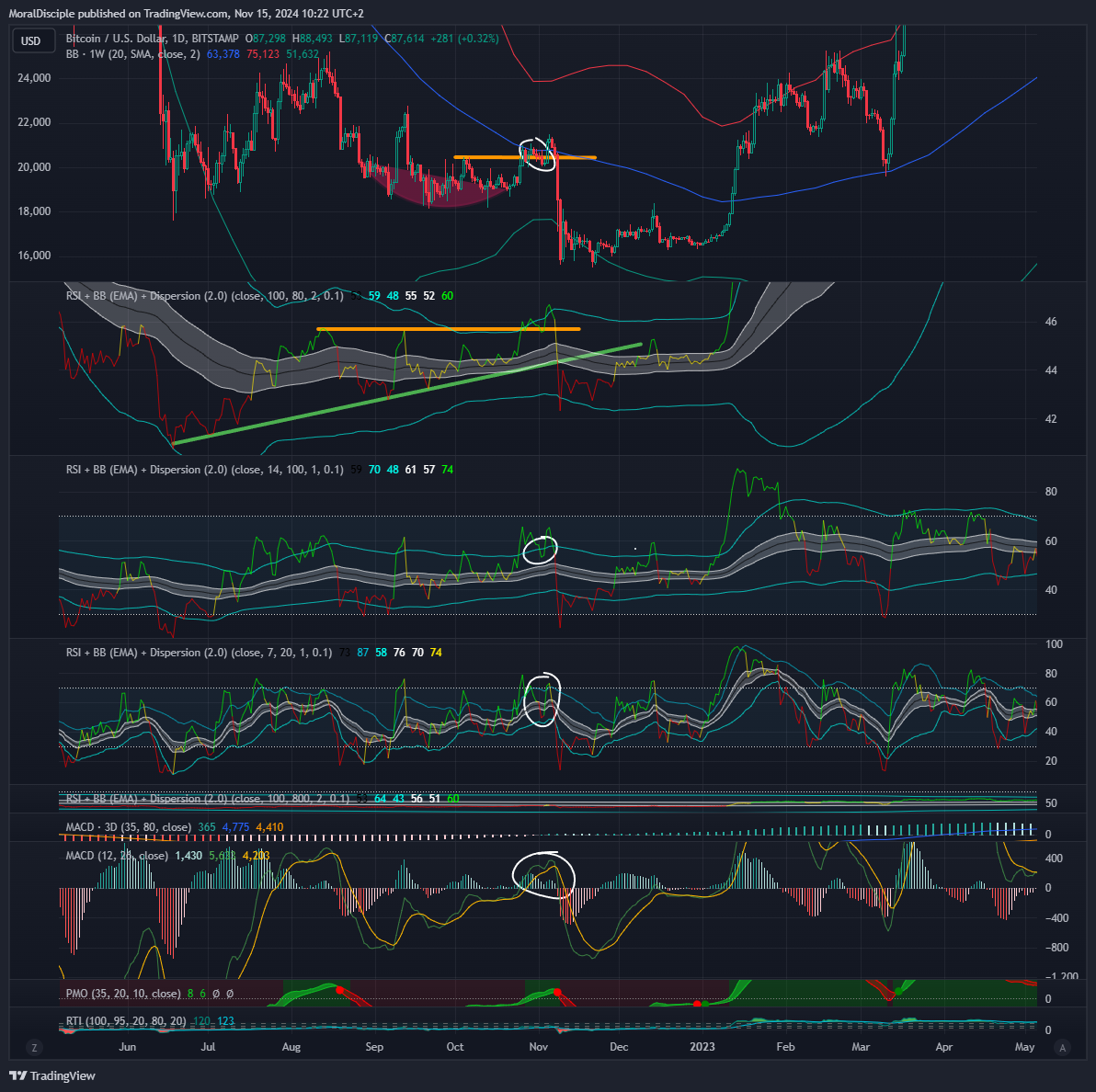This screenshot has height=1092, width=1096.
Task: Click the MACD (12, 26, close) legend
Action: point(117,856)
